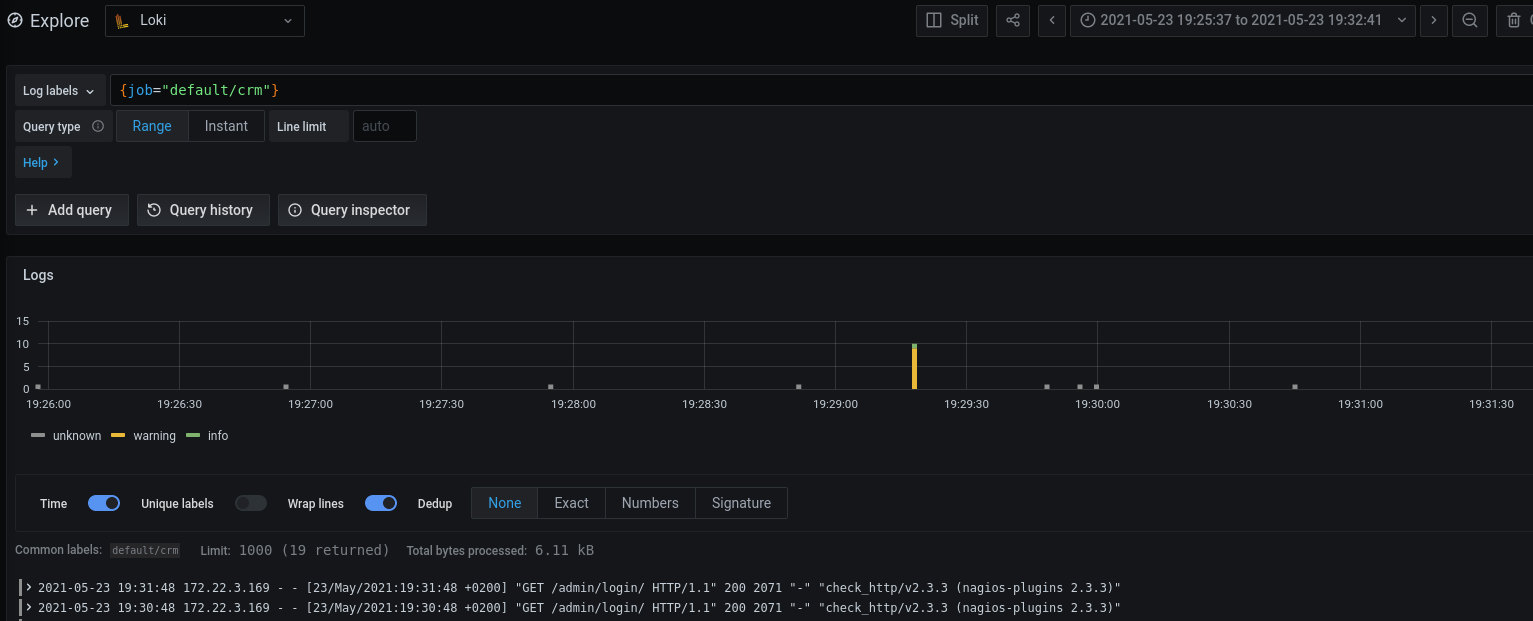The height and width of the screenshot is (621, 1533).
Task: Set Dedup to None
Action: (505, 503)
